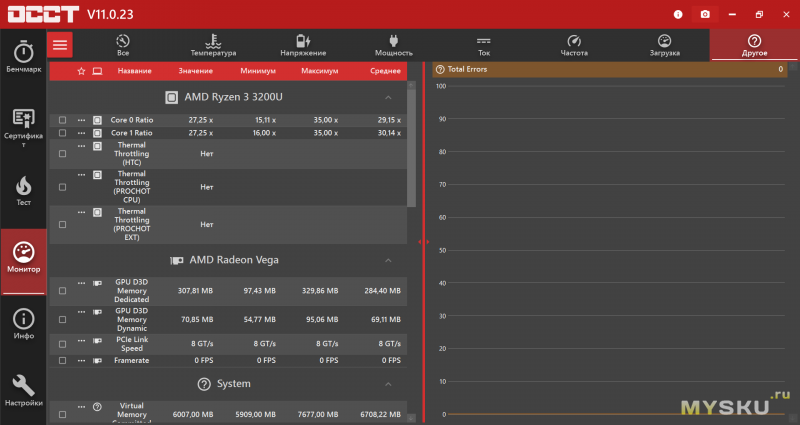
Task: Take a screenshot with camera icon
Action: tap(705, 14)
